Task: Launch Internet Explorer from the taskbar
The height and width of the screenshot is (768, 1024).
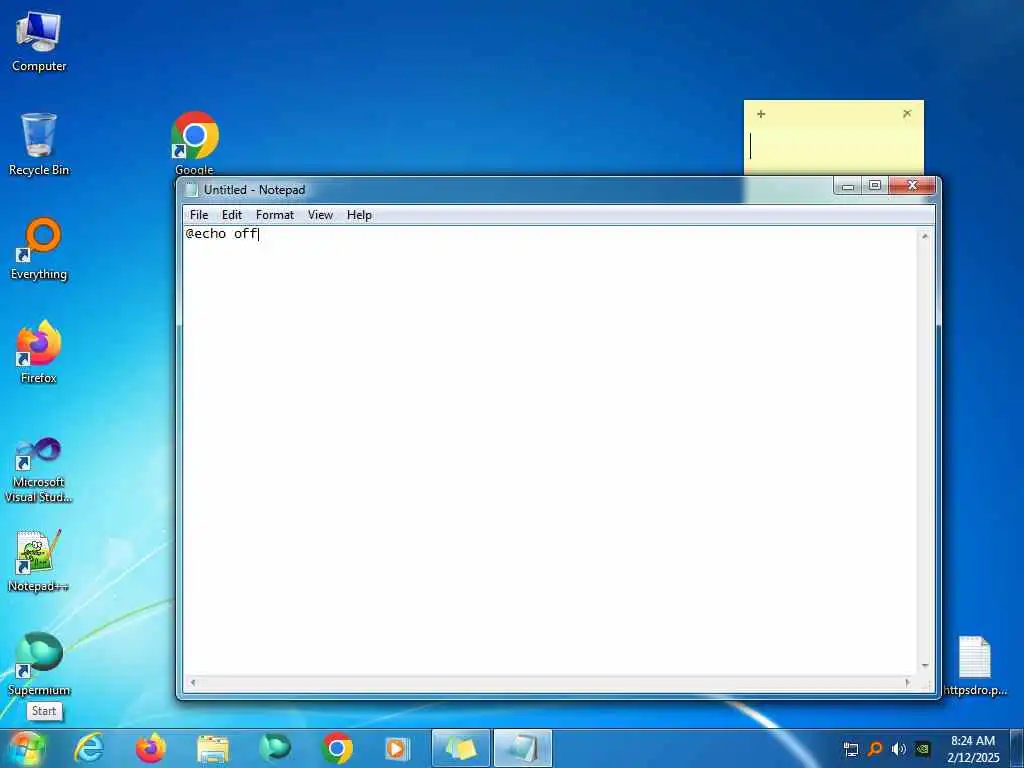Action: (89, 748)
